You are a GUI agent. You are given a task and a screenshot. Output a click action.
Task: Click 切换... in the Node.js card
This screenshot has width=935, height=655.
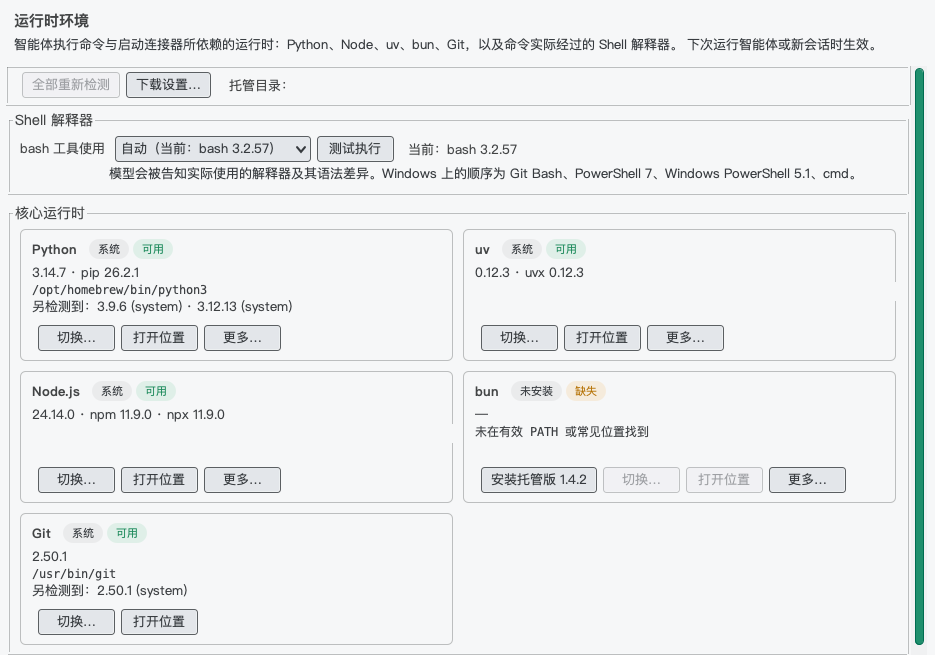coord(76,480)
